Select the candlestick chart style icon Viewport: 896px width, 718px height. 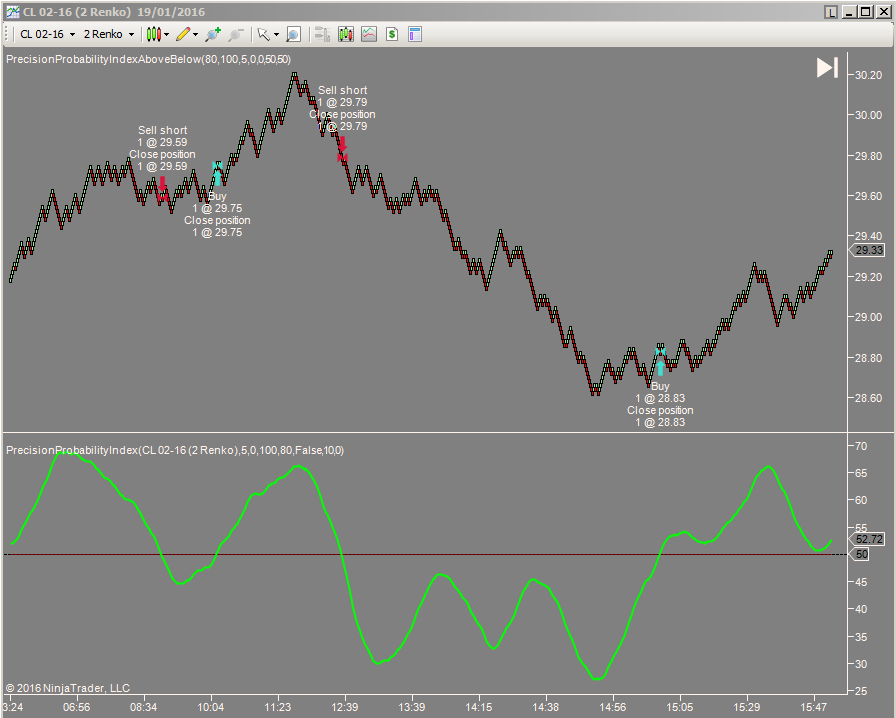pyautogui.click(x=155, y=33)
